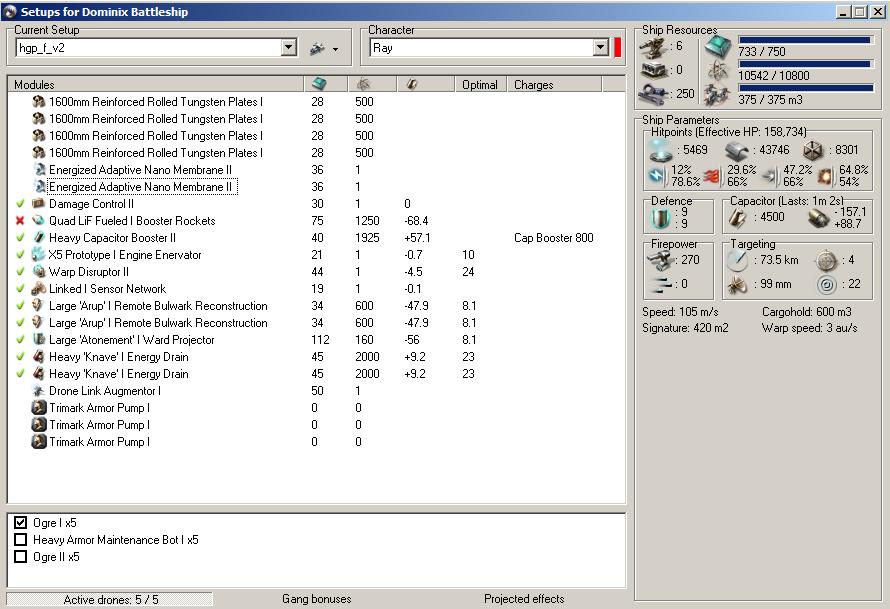Click Quad LiF Fueled Booster Rockets icon
Viewport: 890px width, 609px height.
click(x=39, y=220)
